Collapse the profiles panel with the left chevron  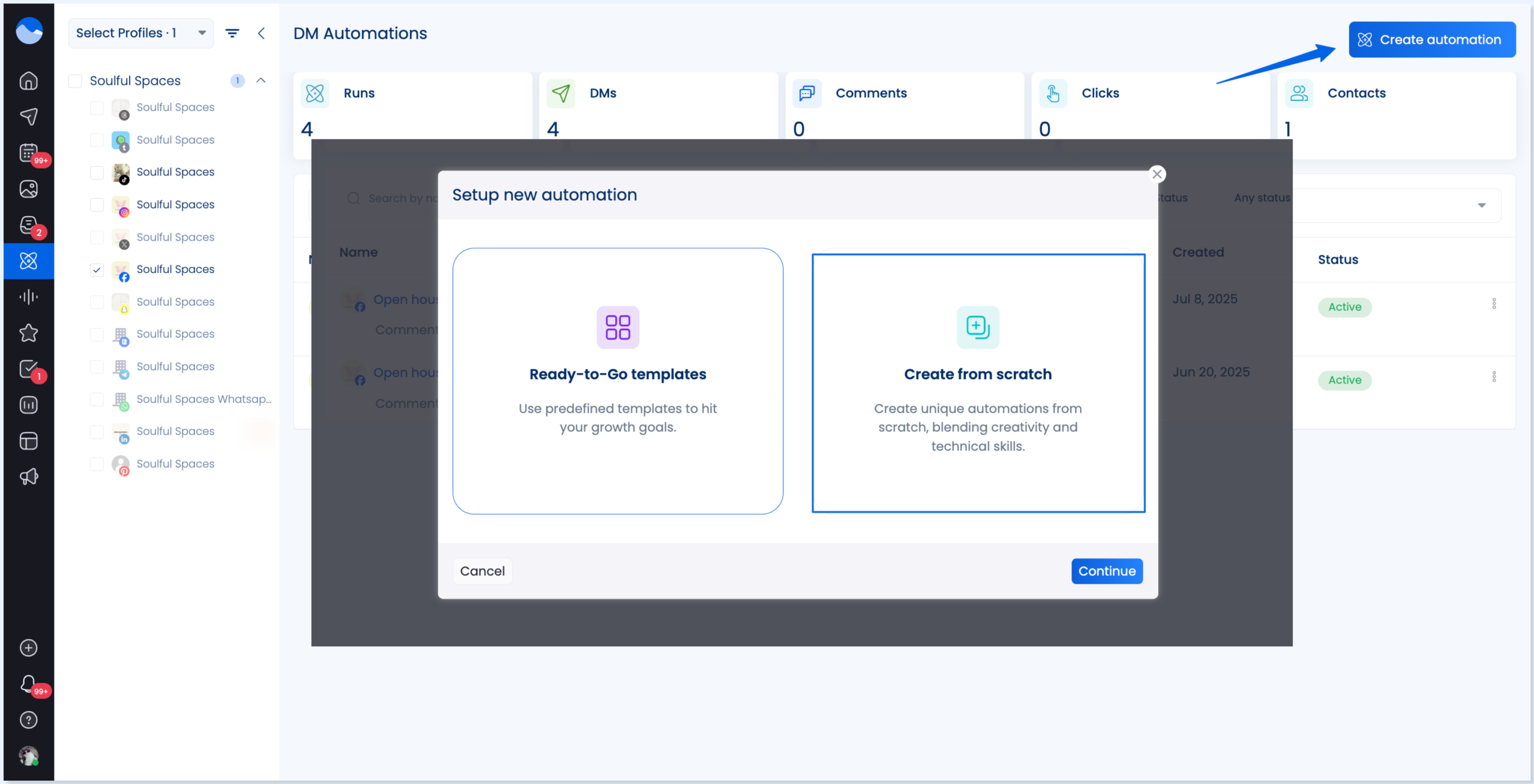[261, 33]
